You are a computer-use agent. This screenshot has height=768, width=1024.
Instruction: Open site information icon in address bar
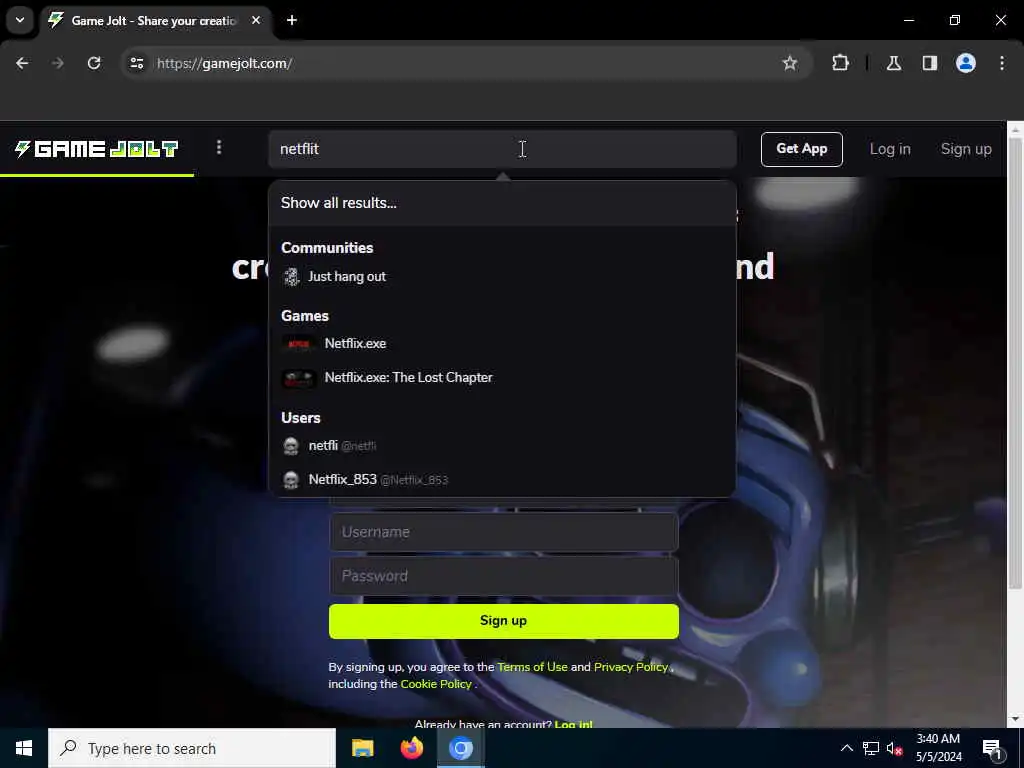[136, 63]
